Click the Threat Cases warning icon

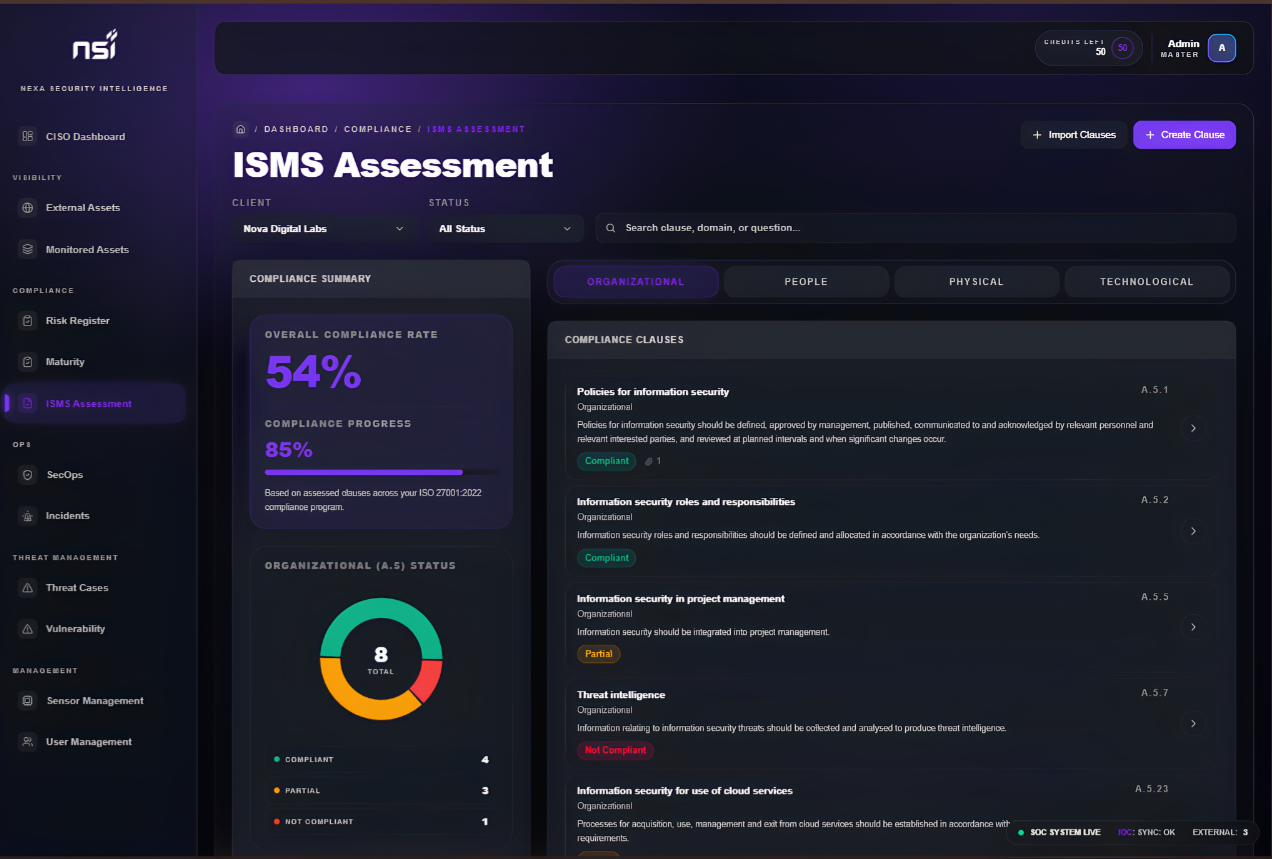(27, 588)
